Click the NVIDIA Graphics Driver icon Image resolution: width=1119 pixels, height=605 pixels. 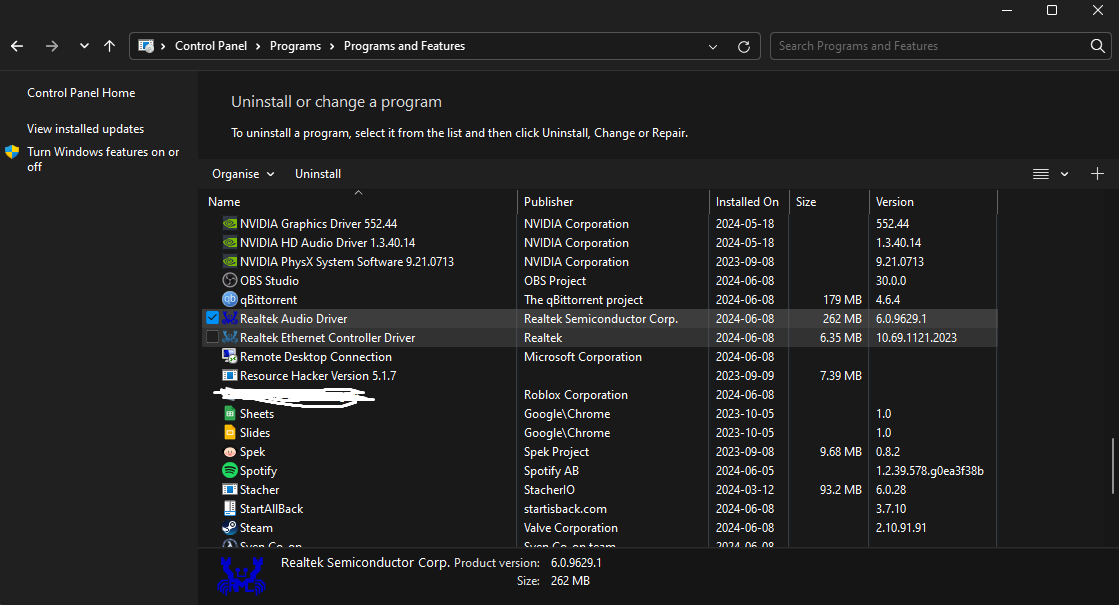coord(229,224)
